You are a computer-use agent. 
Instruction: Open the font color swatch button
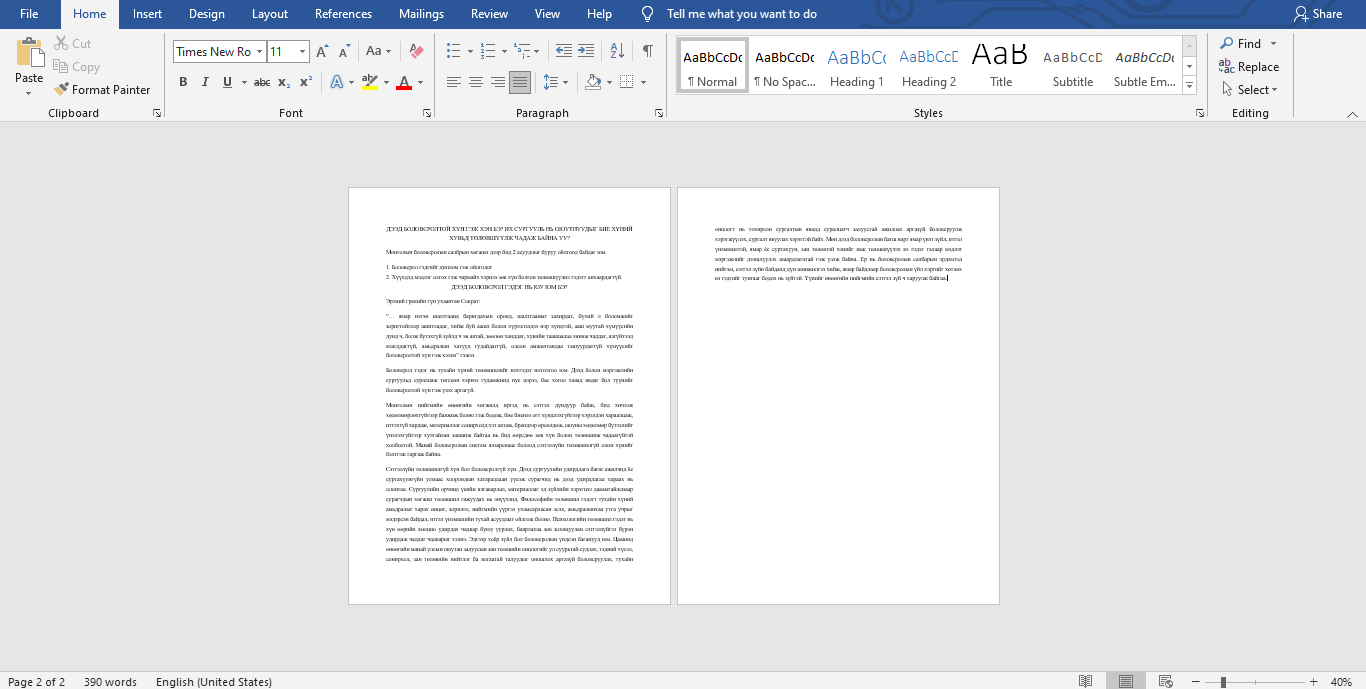pyautogui.click(x=404, y=82)
